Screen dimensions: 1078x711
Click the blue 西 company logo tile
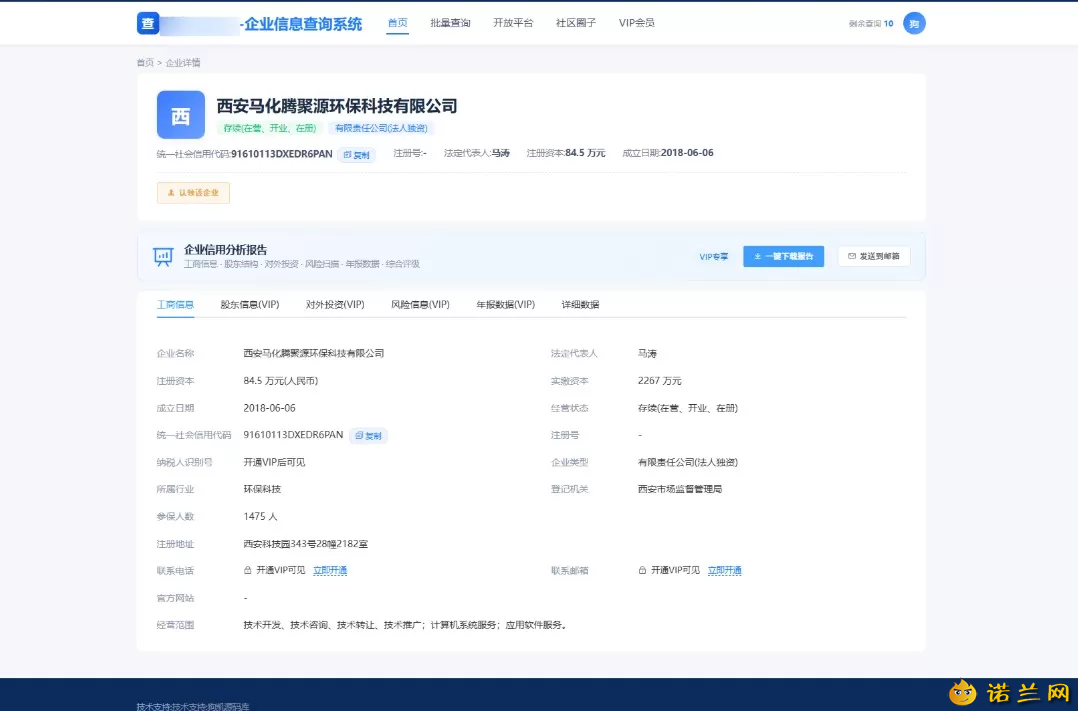pos(181,115)
